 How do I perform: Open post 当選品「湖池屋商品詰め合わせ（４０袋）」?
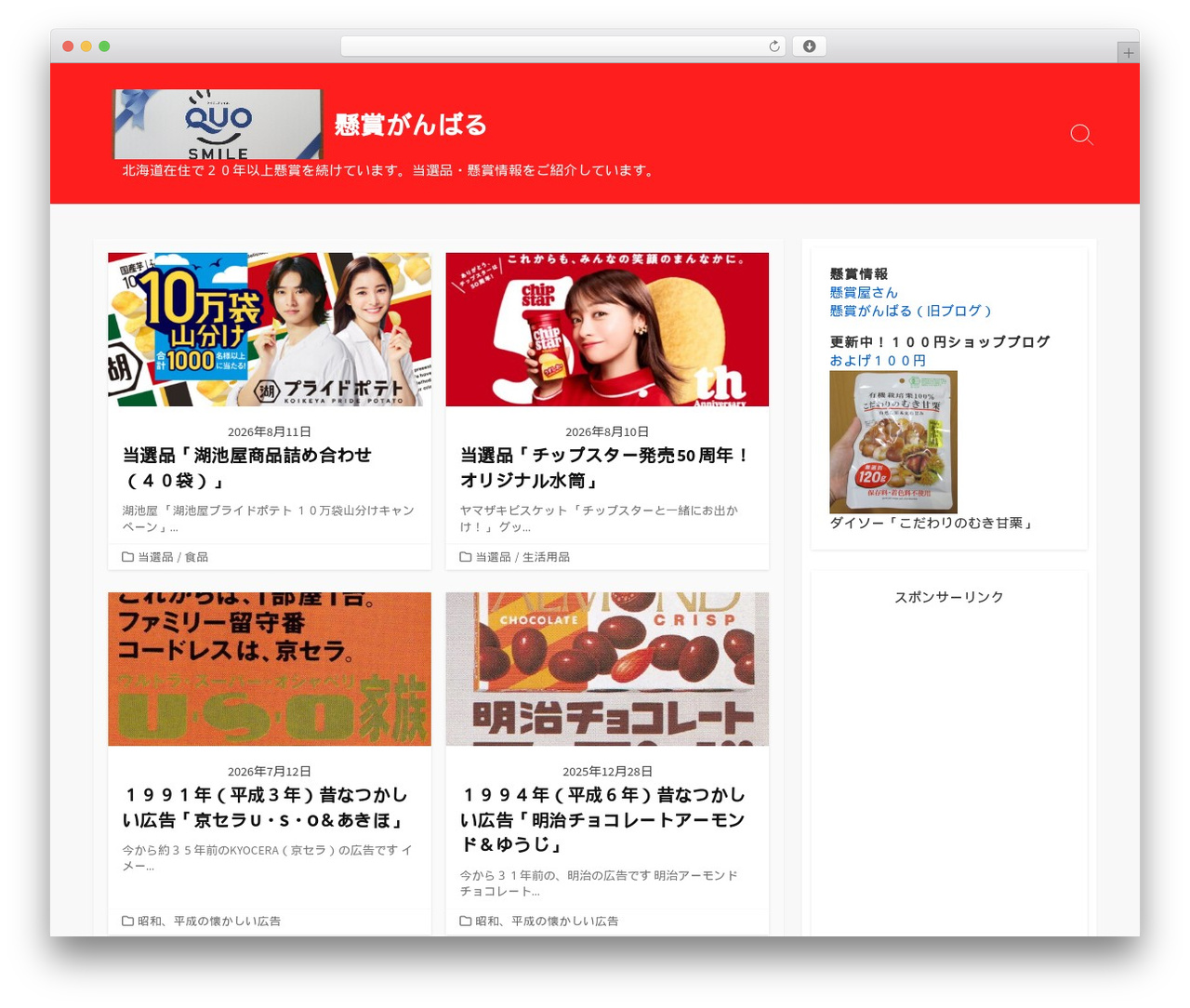coord(247,468)
